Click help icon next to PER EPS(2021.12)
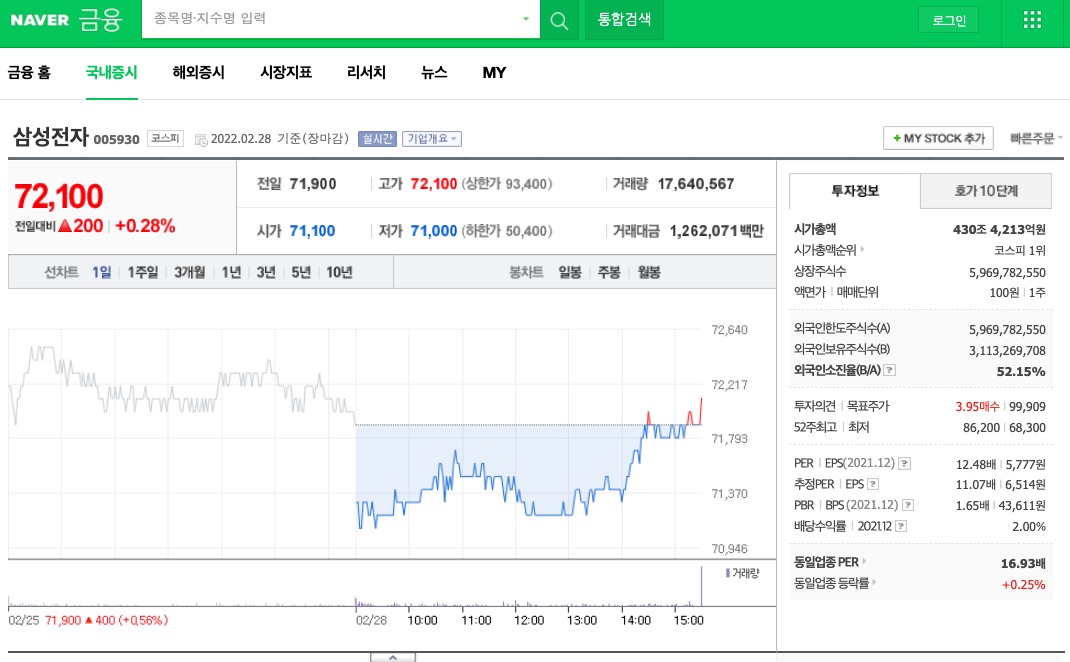 point(904,463)
